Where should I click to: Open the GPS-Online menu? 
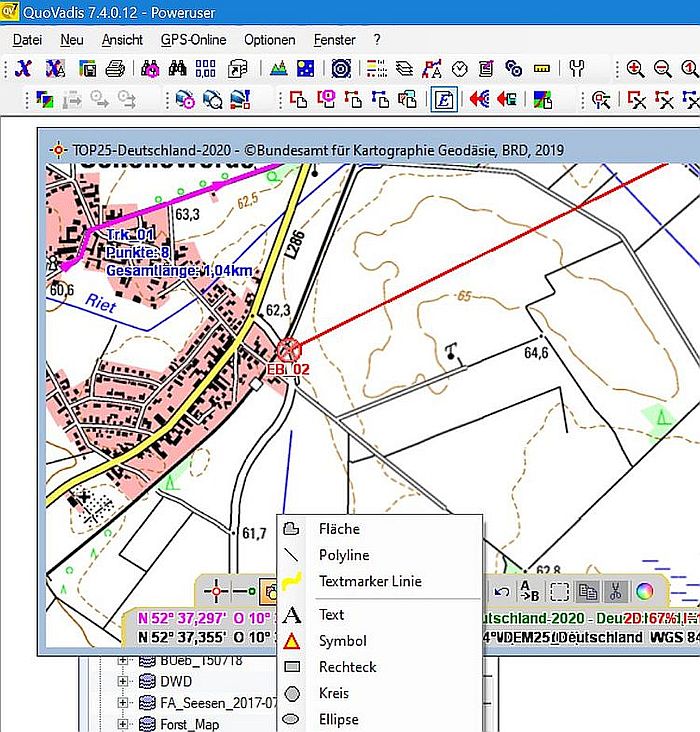[x=193, y=40]
